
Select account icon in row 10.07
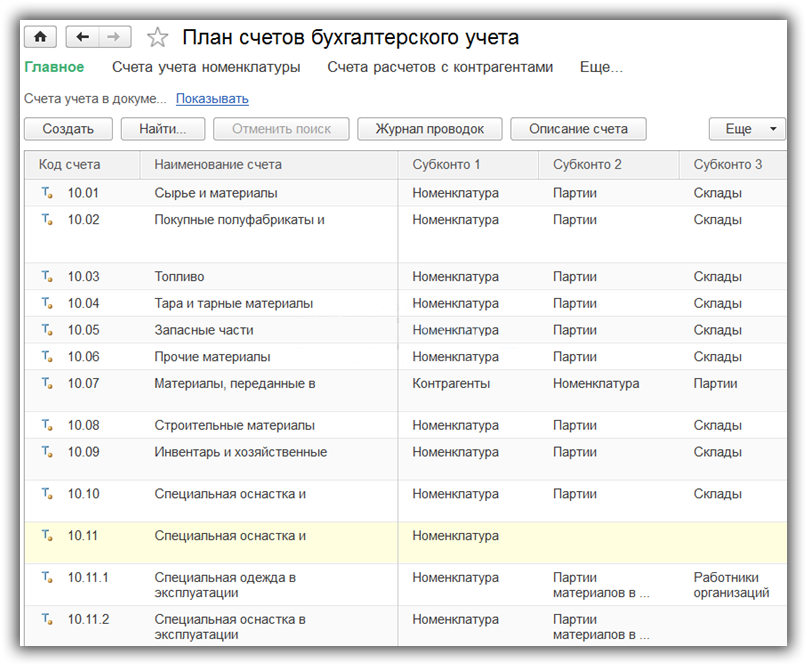47,383
